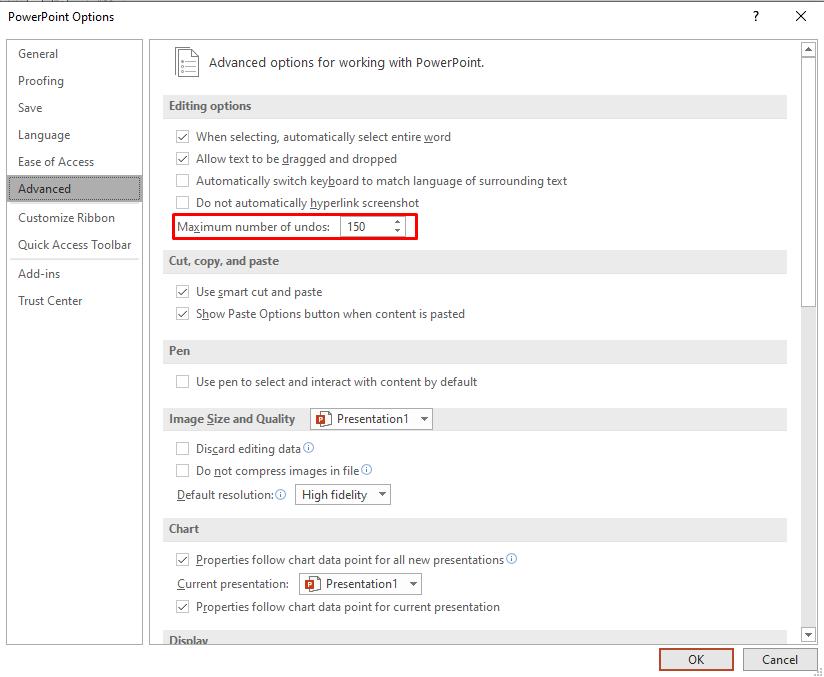Viewport: 824px width, 677px height.
Task: Increase maximum undos with up arrow
Action: 398,222
